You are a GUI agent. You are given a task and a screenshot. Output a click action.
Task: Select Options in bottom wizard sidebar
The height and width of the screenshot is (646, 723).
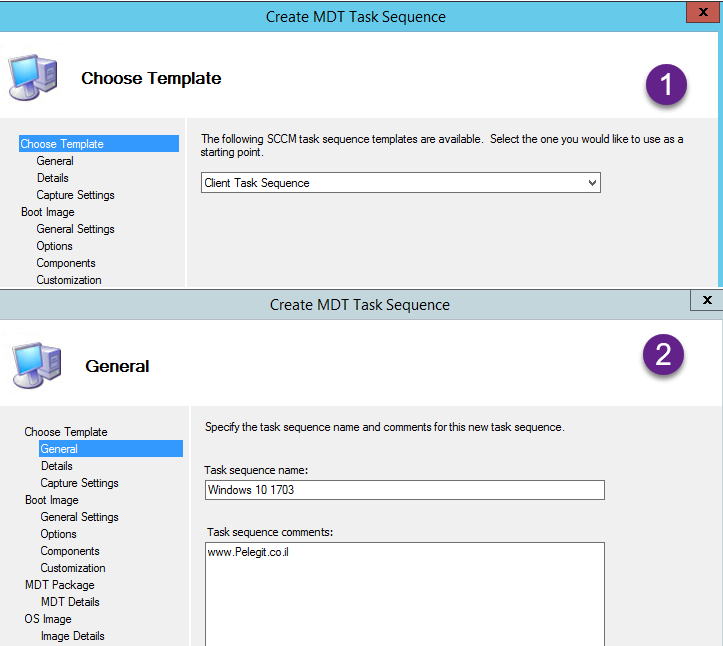[59, 534]
